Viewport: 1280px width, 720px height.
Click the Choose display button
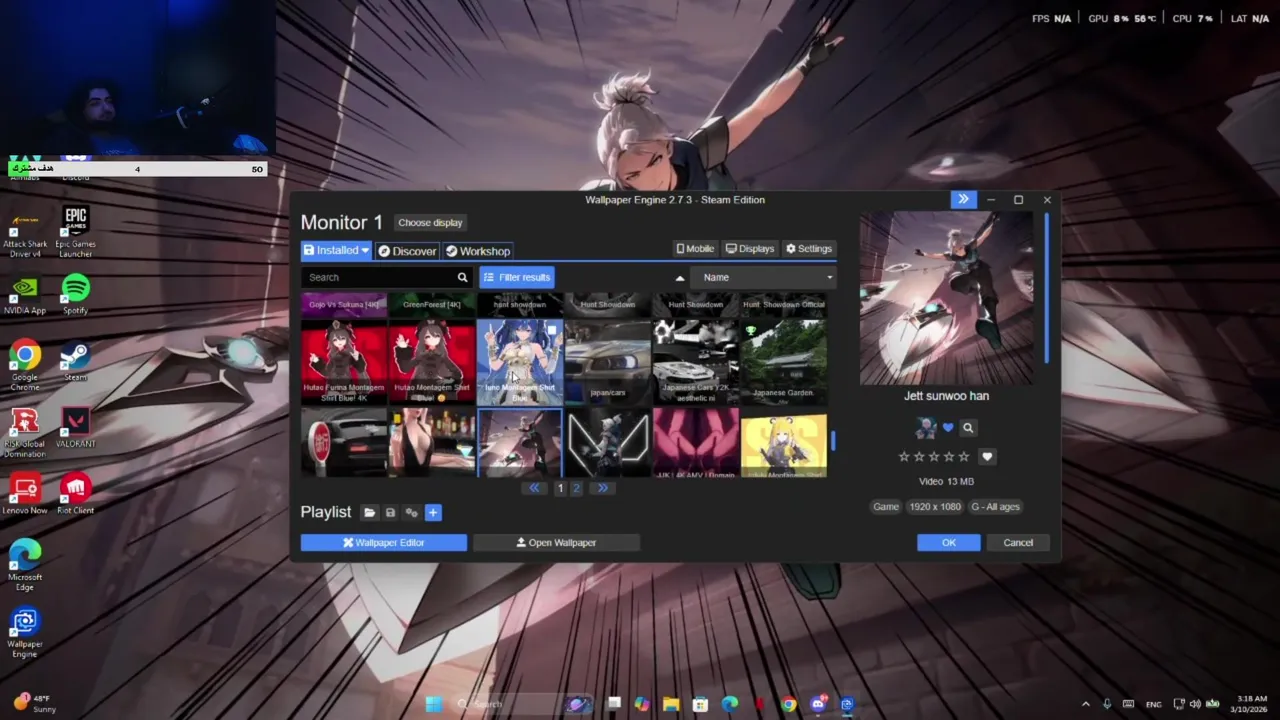tap(430, 222)
